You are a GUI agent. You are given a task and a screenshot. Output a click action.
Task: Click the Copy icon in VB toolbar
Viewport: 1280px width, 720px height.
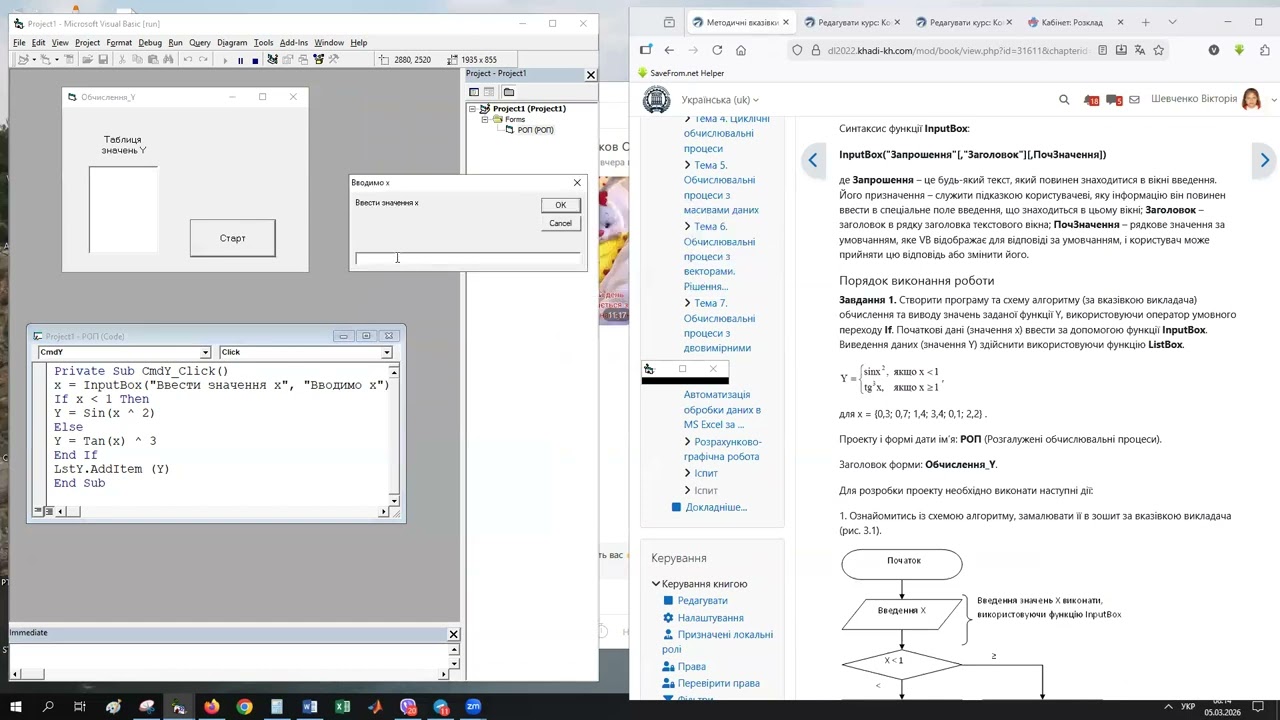pos(137,60)
